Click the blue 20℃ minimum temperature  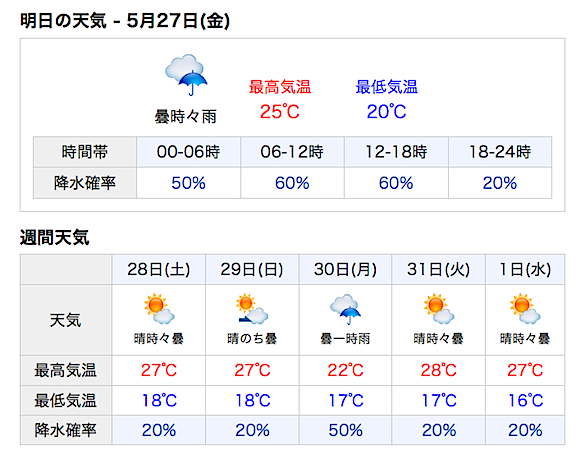(x=386, y=112)
